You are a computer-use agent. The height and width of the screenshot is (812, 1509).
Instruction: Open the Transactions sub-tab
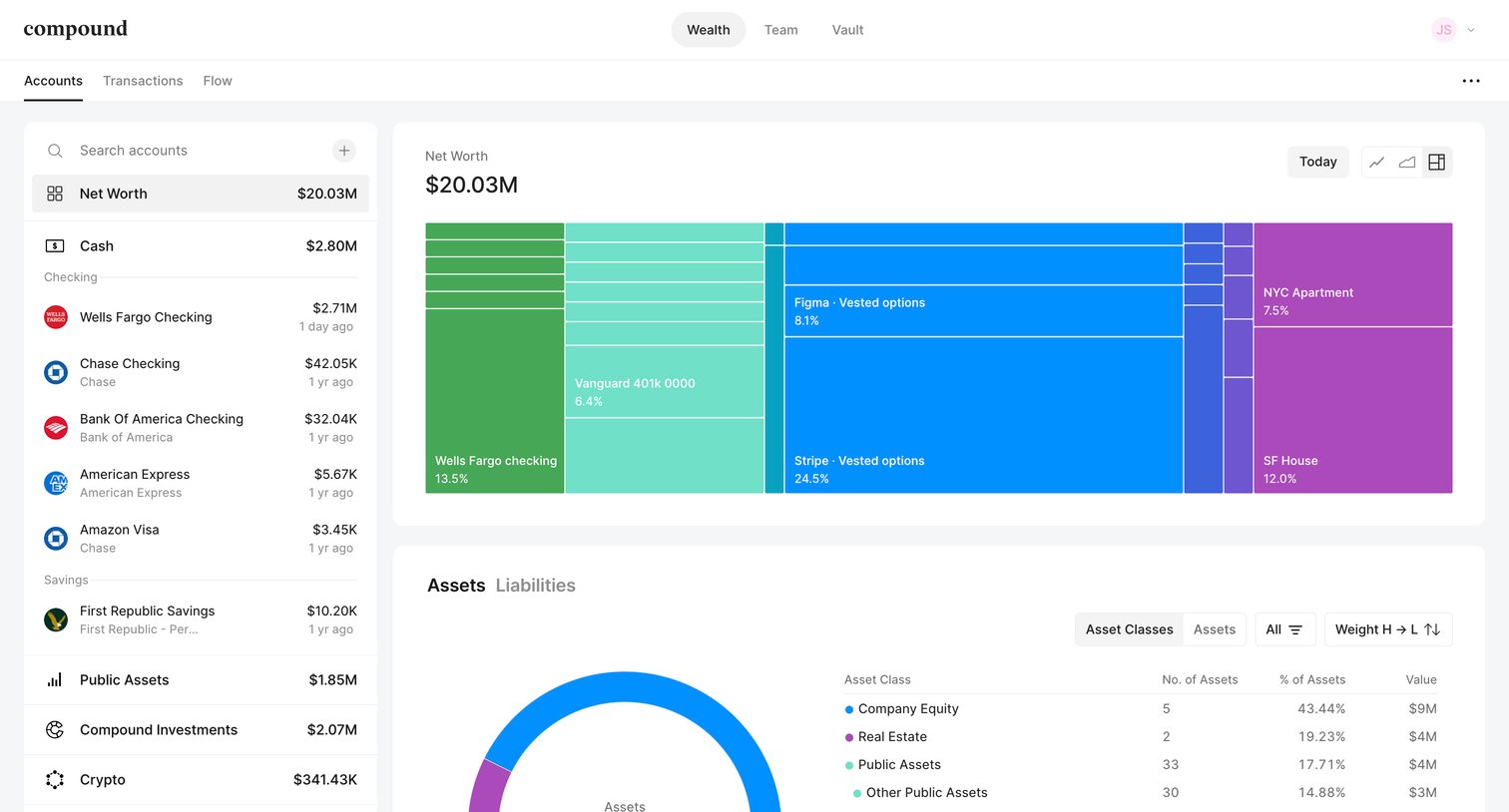tap(143, 81)
